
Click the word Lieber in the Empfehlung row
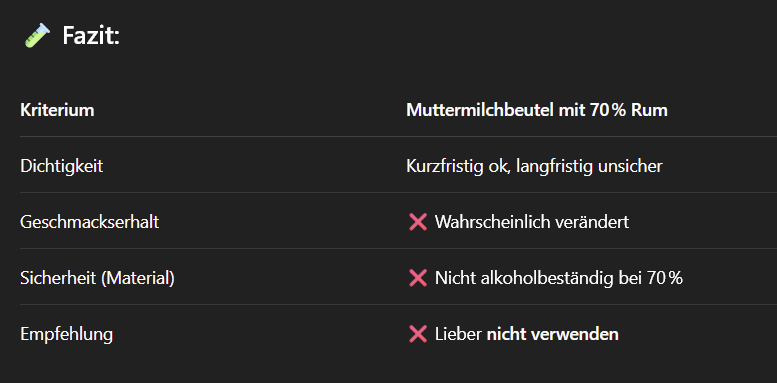pos(458,334)
